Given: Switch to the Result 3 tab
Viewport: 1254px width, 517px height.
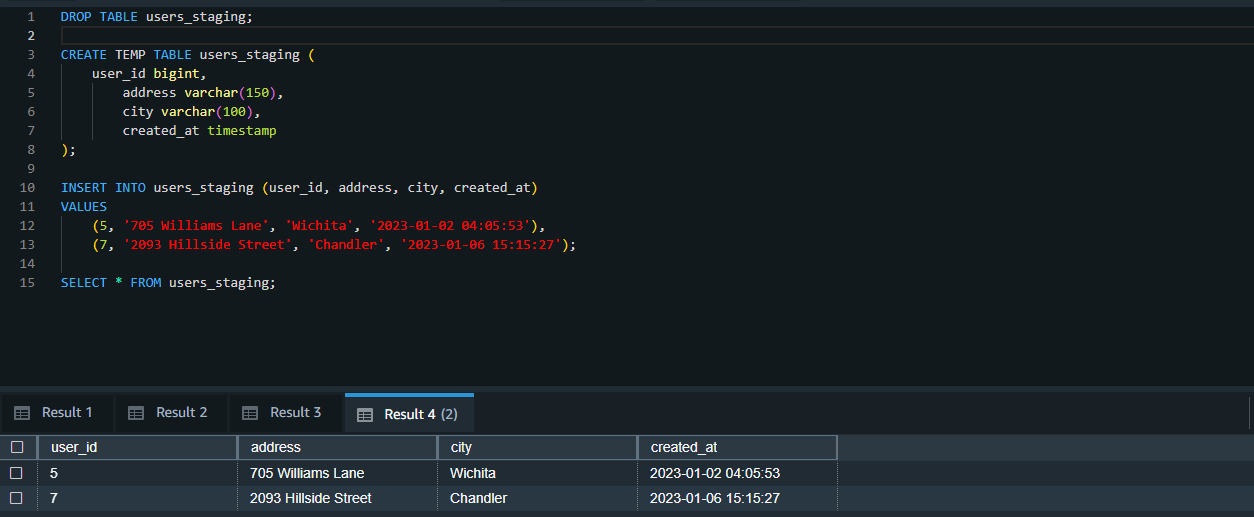Looking at the screenshot, I should coord(295,413).
